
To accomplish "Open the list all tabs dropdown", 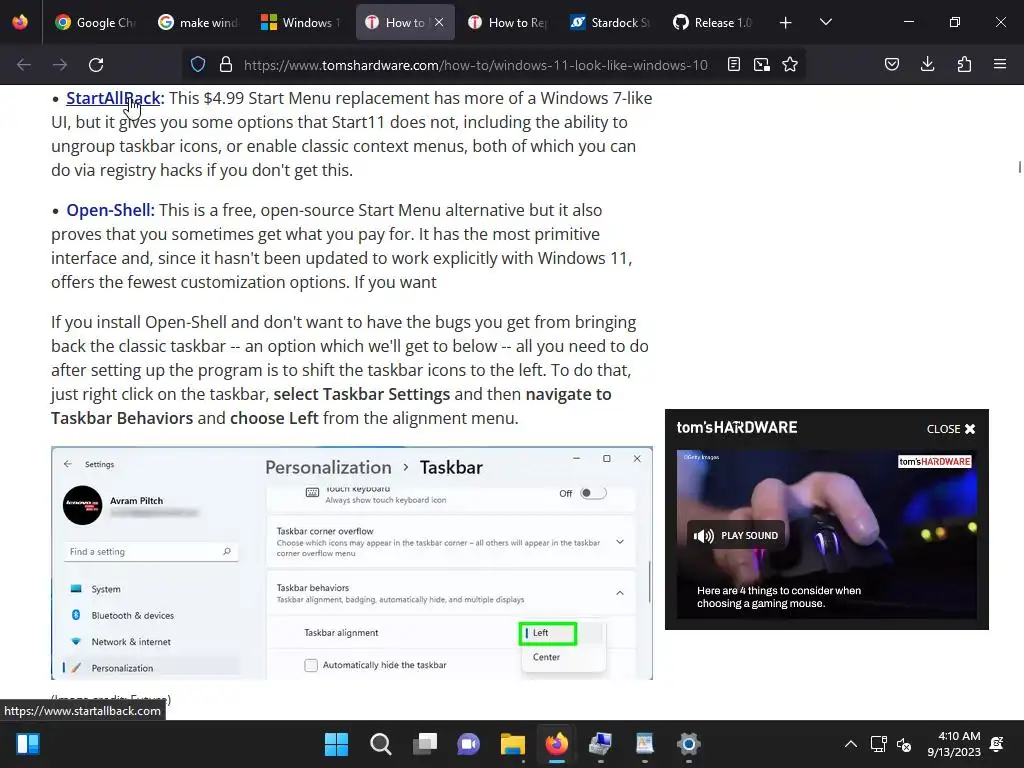I will pos(825,22).
